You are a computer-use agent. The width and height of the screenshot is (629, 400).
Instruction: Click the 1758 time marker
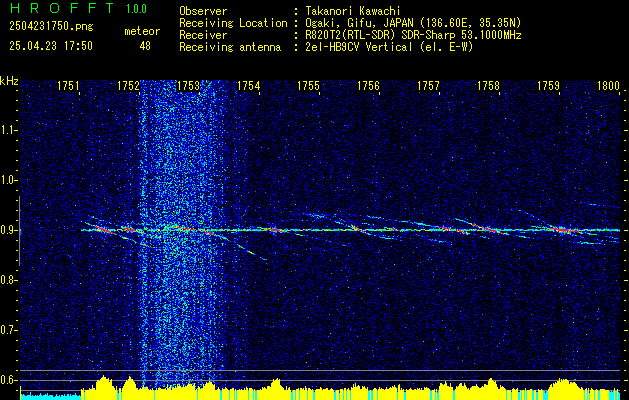pyautogui.click(x=489, y=85)
